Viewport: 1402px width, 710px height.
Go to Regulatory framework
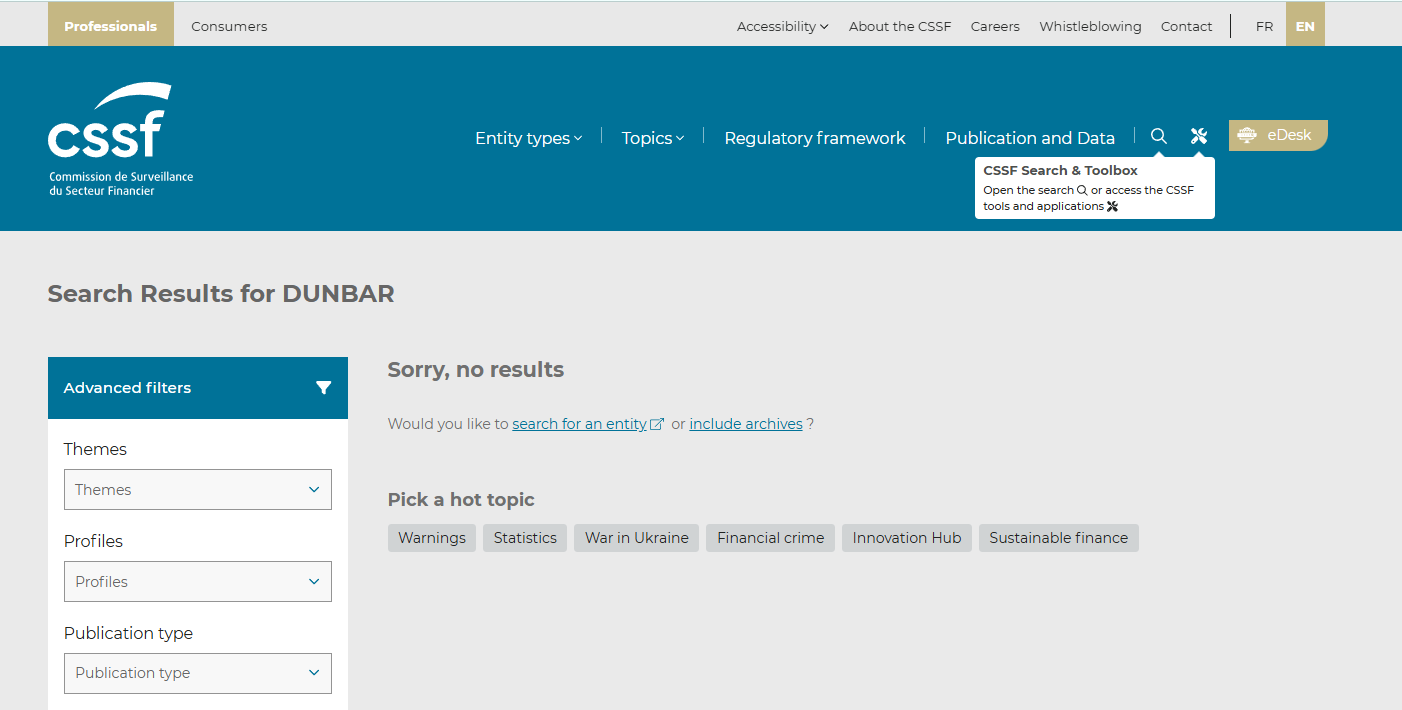point(814,138)
